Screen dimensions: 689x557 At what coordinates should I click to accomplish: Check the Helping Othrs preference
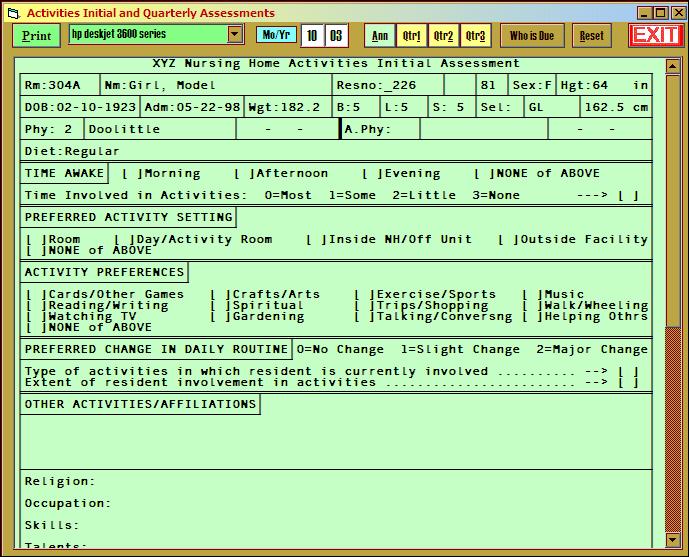pyautogui.click(x=533, y=316)
